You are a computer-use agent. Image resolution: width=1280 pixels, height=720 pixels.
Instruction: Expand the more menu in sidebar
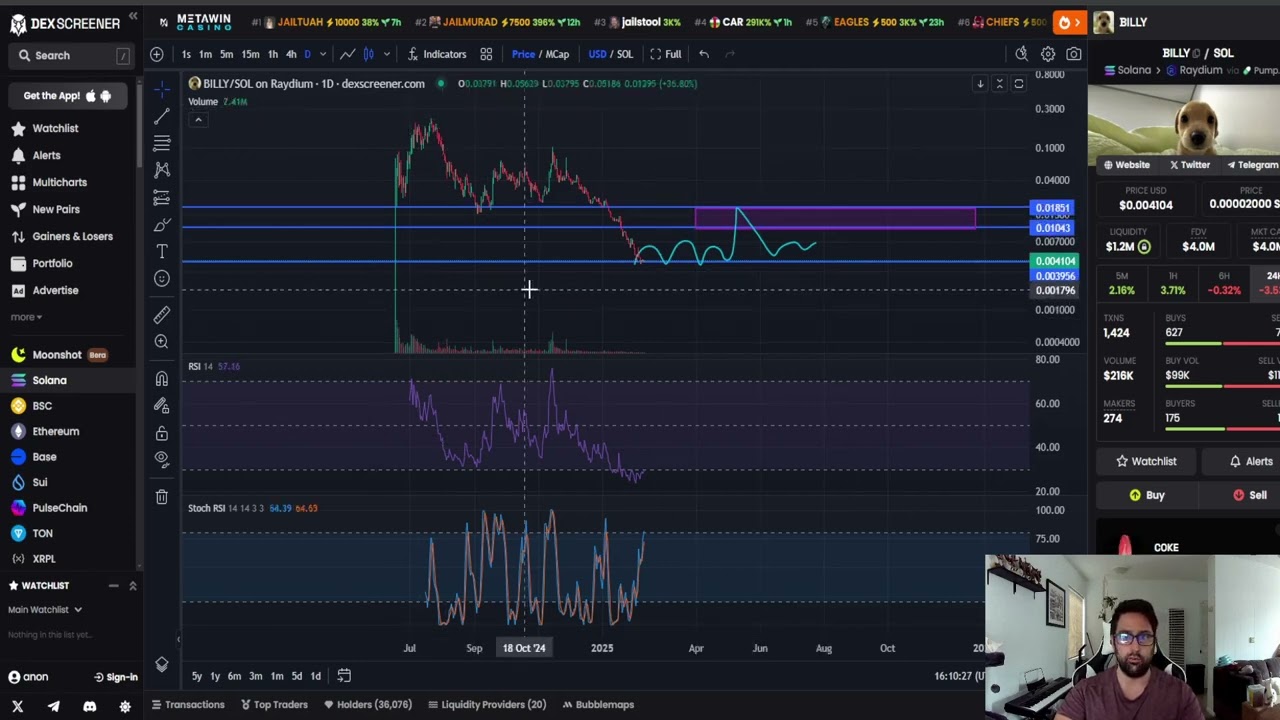26,317
